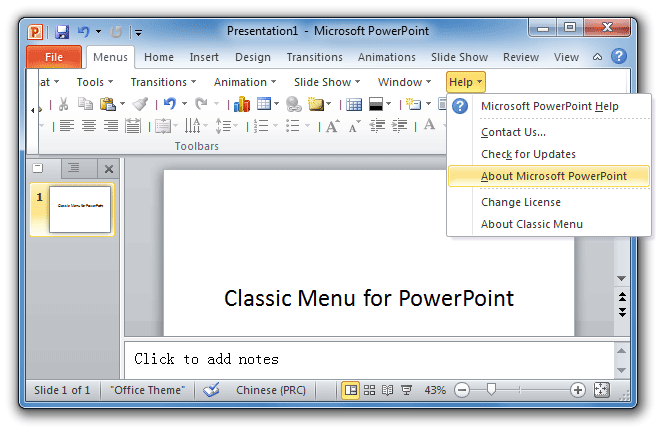The height and width of the screenshot is (433, 661).
Task: Justify text icon
Action: coord(133,126)
